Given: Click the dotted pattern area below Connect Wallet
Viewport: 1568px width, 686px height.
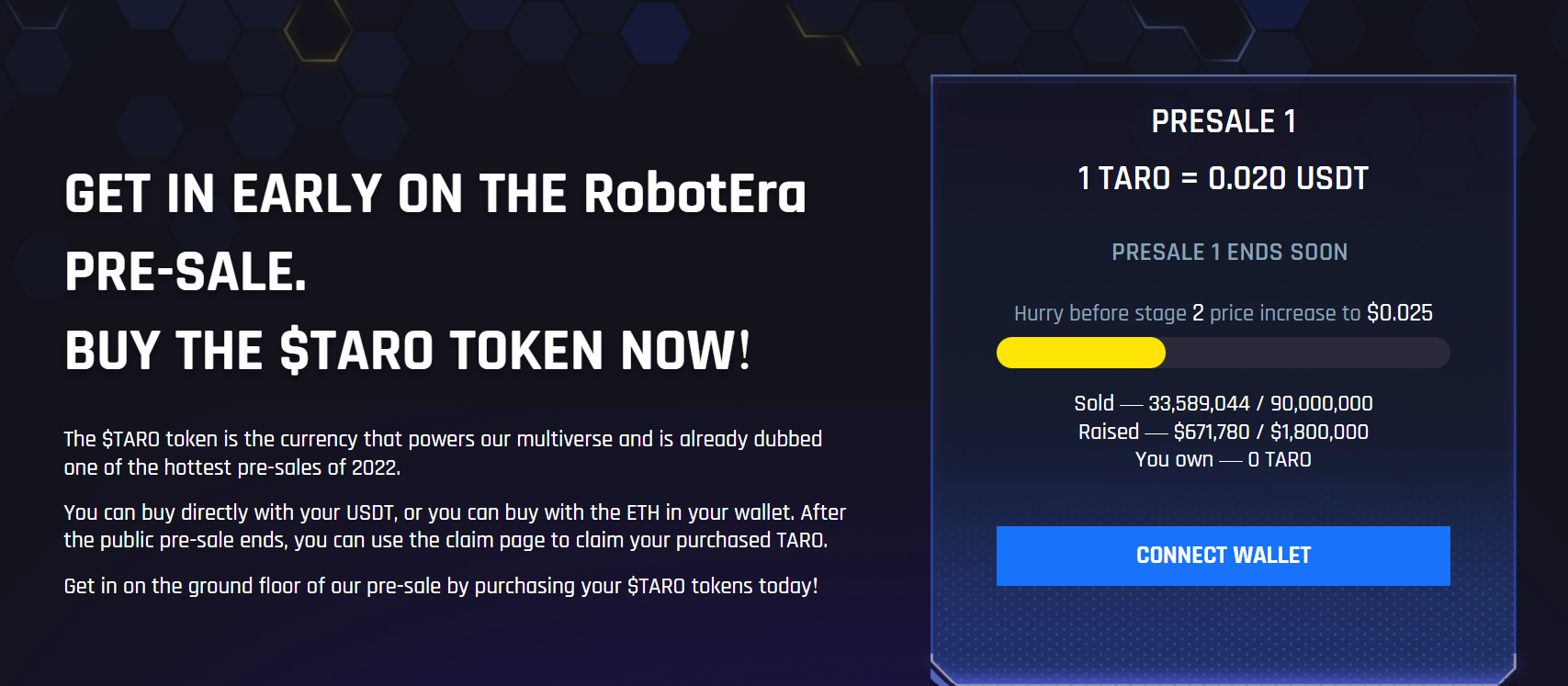Looking at the screenshot, I should (1223, 634).
